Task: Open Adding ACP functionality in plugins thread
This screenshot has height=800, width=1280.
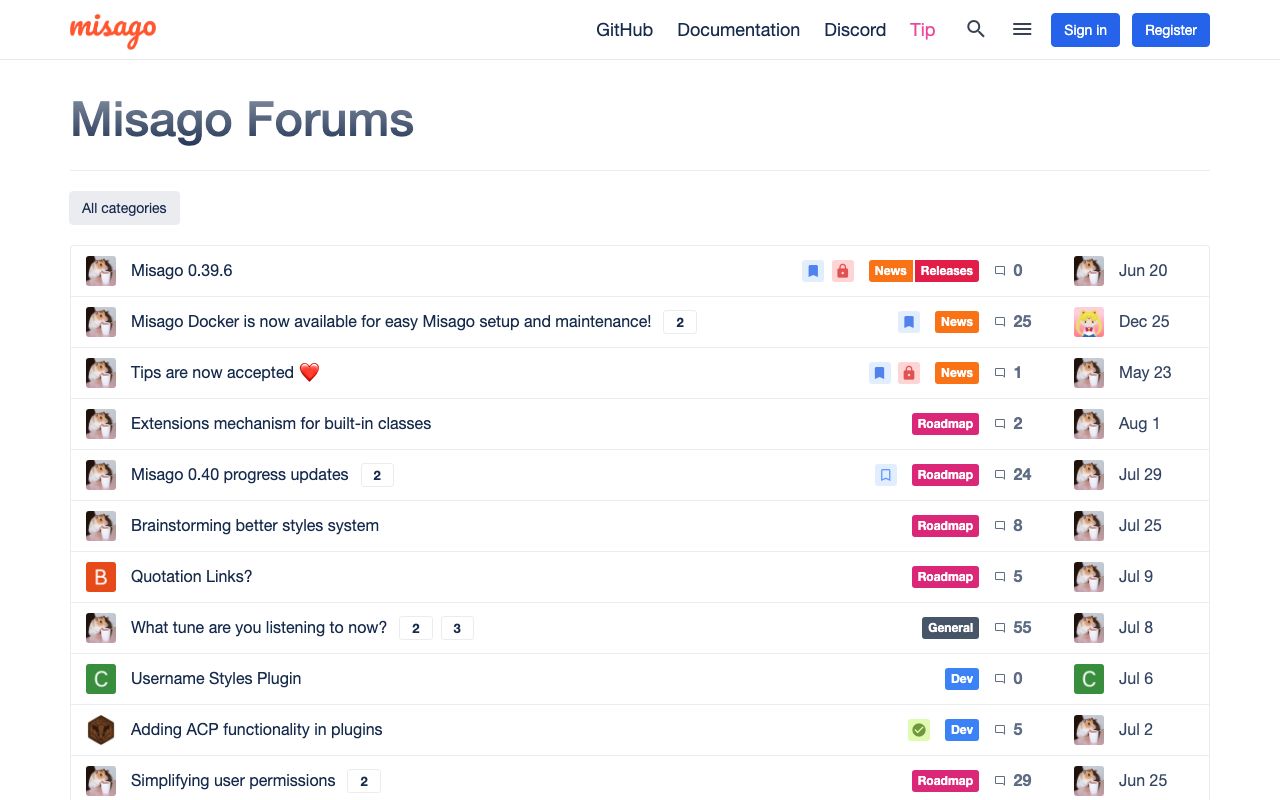Action: (257, 730)
